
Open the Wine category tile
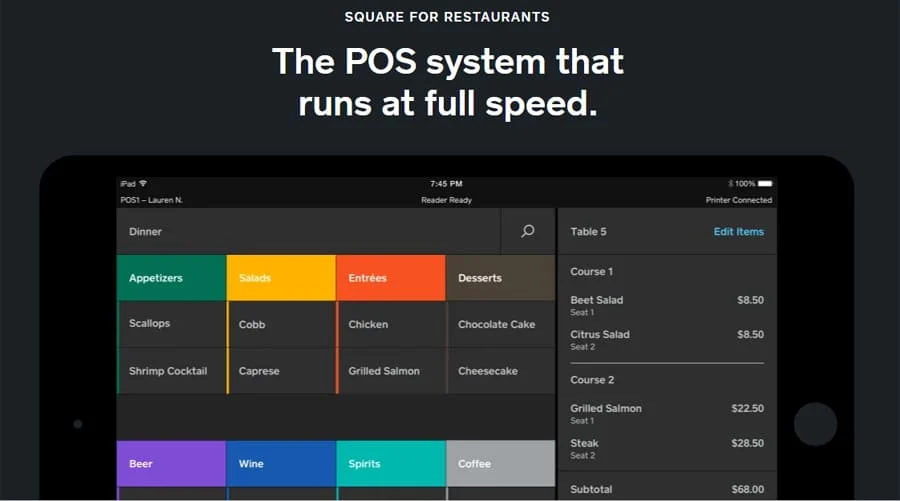click(x=281, y=464)
